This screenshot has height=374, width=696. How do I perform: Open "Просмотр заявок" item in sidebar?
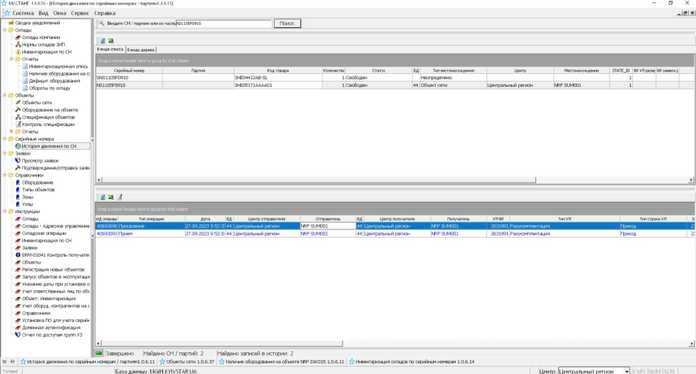tap(40, 161)
